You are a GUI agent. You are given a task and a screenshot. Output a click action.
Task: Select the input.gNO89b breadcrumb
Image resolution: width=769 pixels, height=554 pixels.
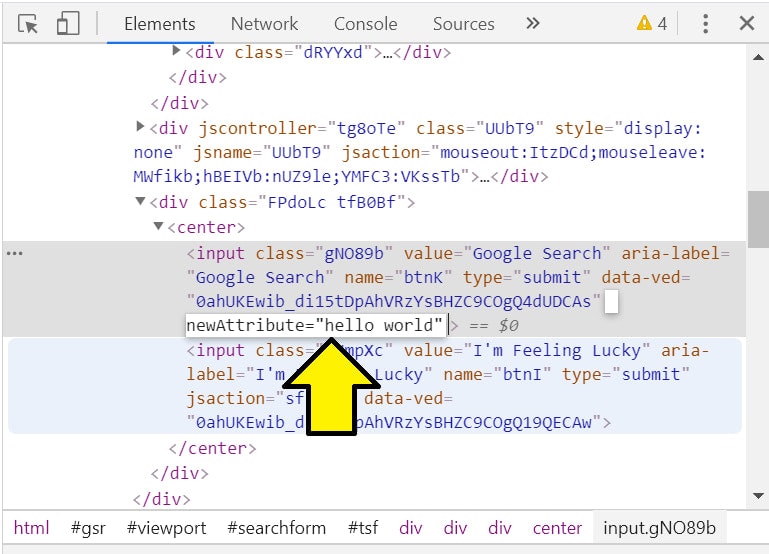point(658,528)
